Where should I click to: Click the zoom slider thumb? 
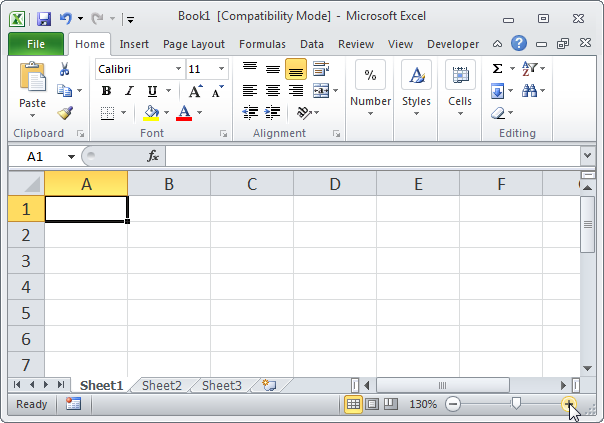[516, 404]
